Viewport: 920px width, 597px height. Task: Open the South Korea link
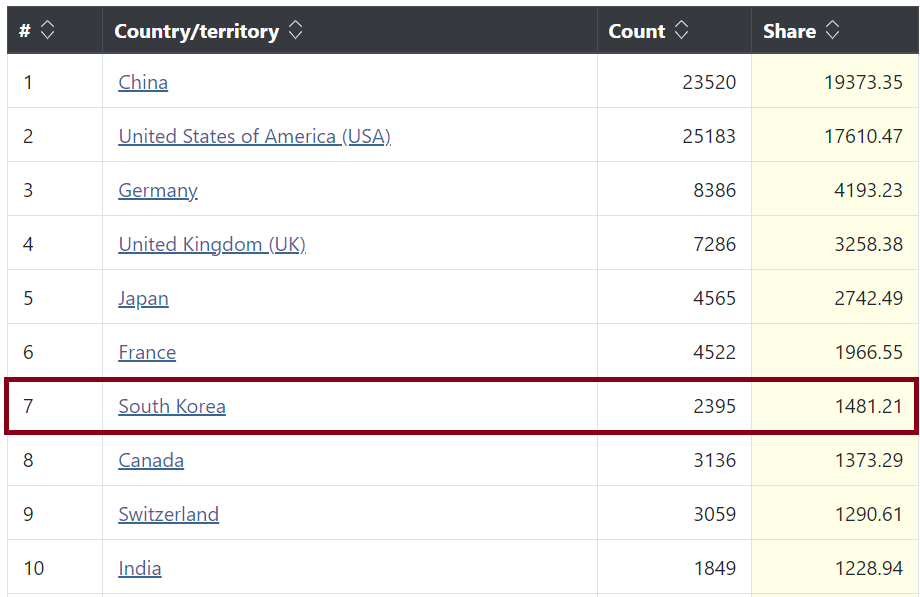point(172,406)
